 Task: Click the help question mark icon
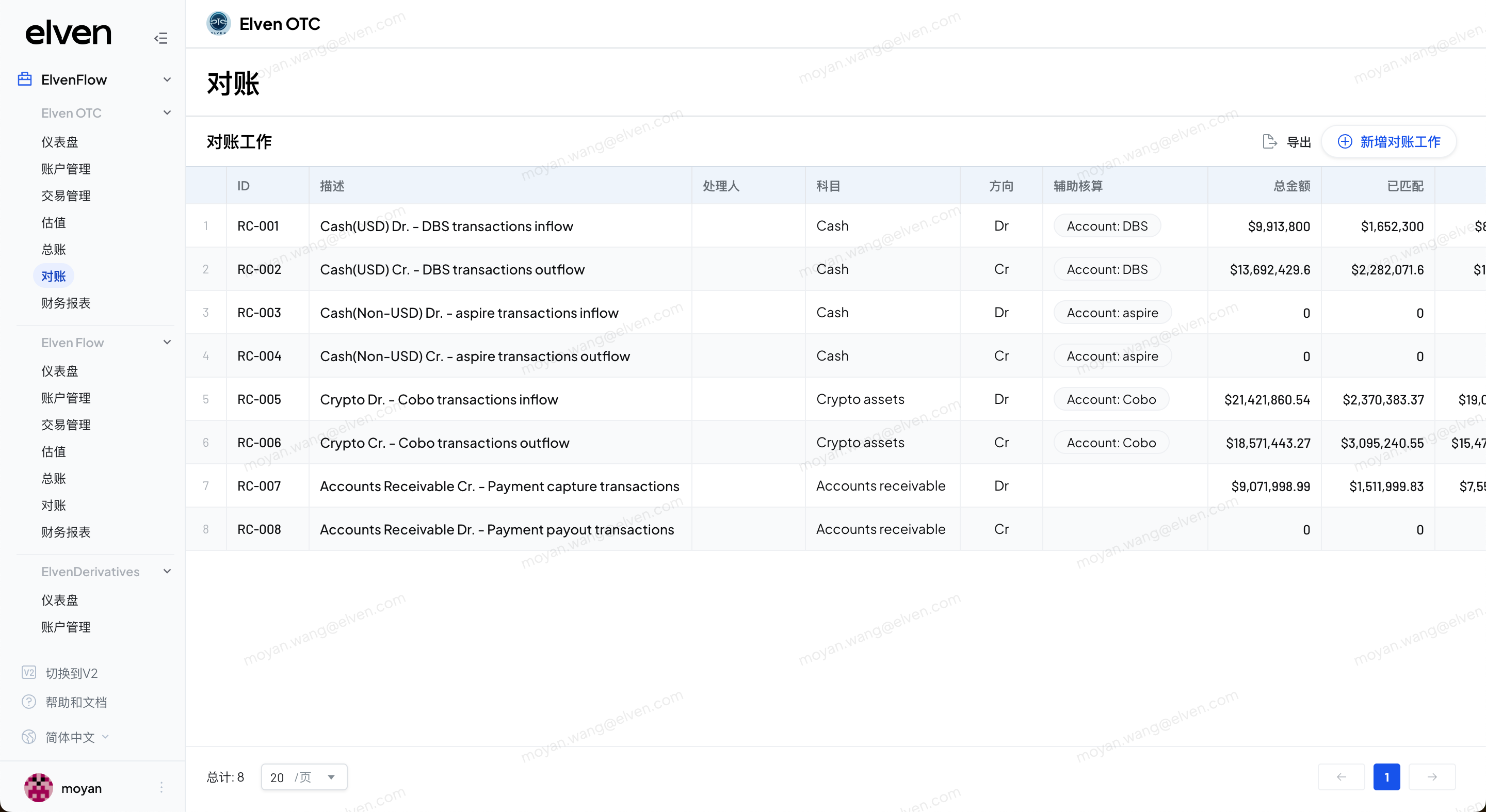click(29, 702)
